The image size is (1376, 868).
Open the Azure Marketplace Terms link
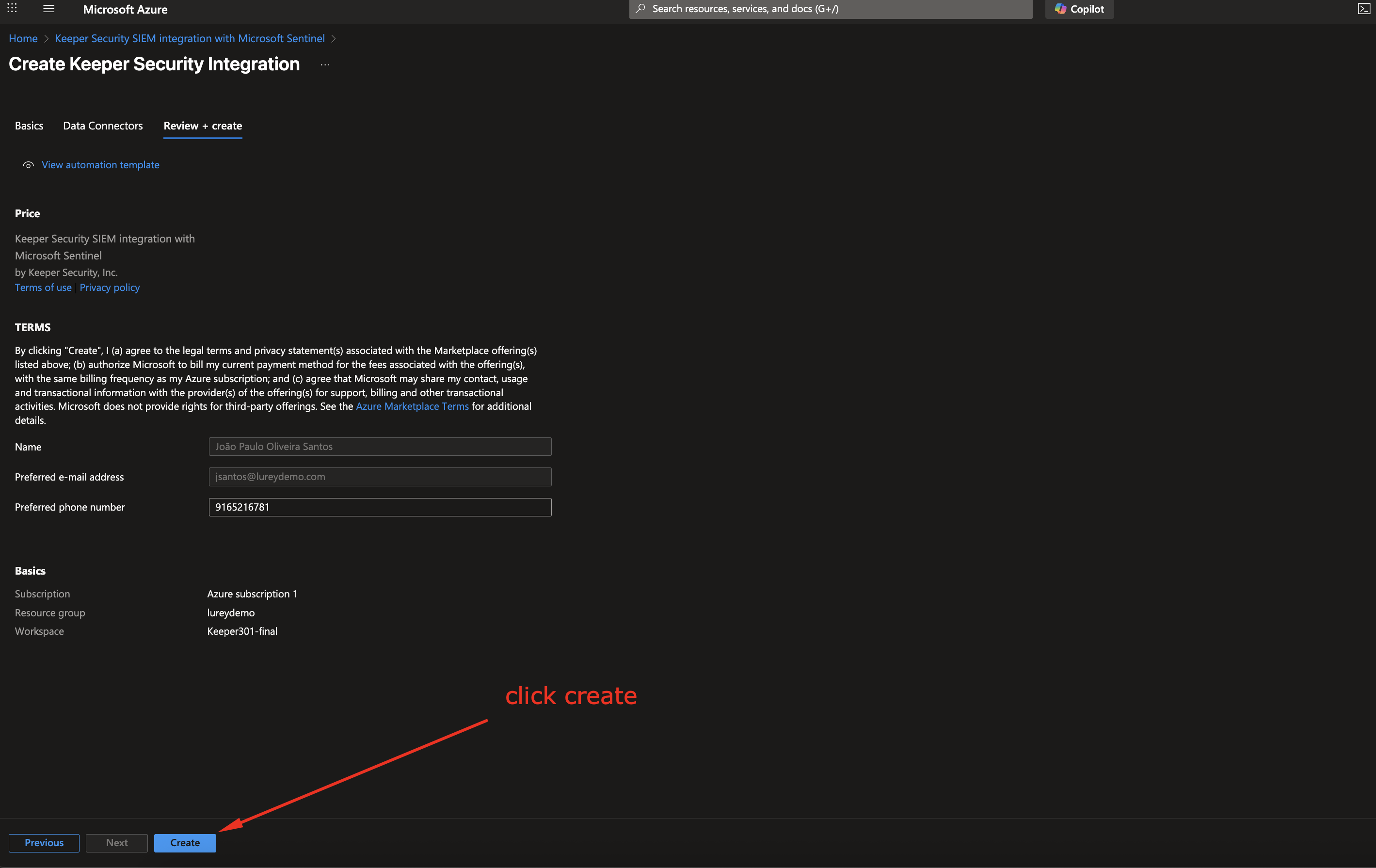tap(412, 406)
